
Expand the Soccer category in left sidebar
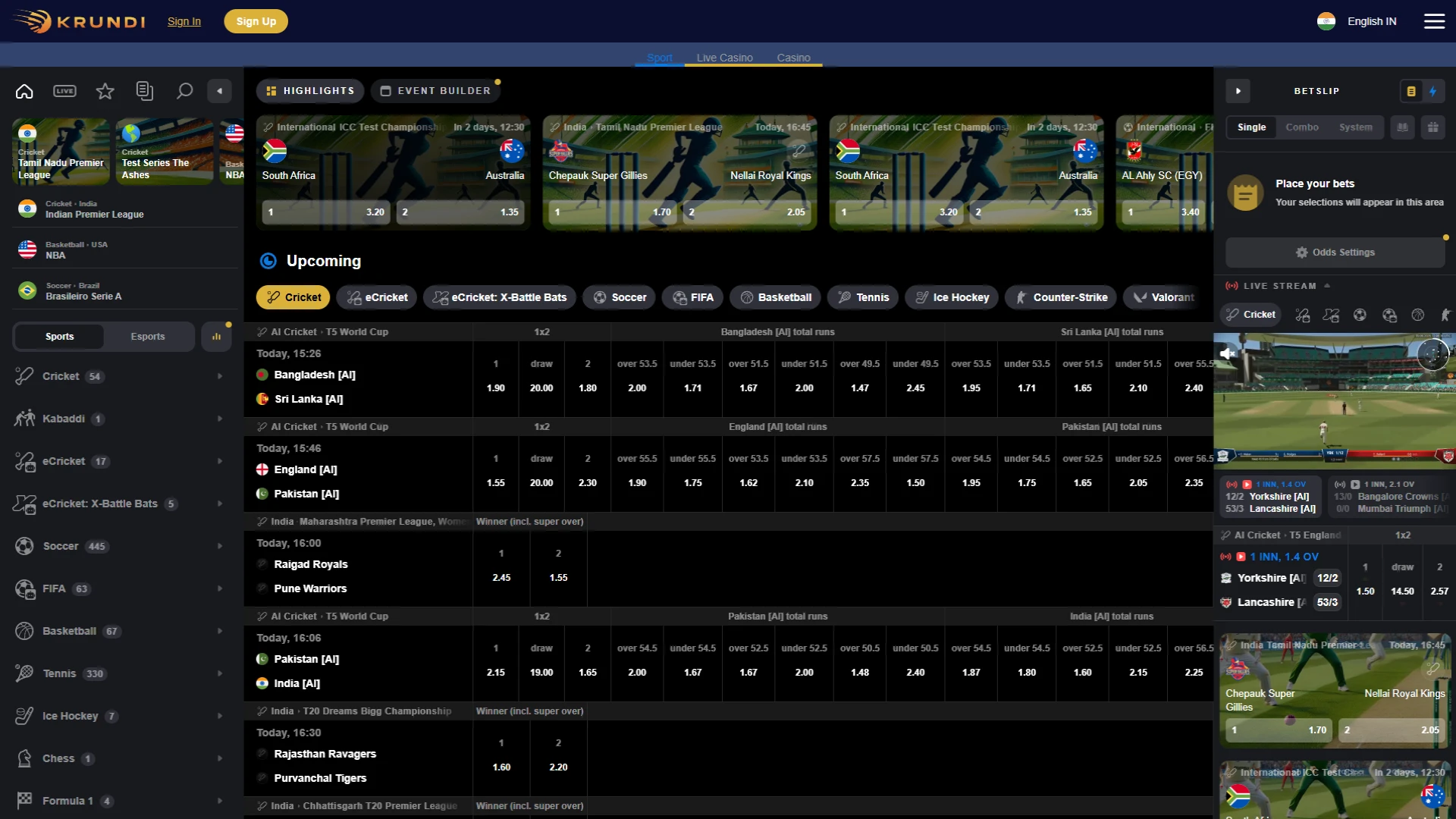point(220,546)
